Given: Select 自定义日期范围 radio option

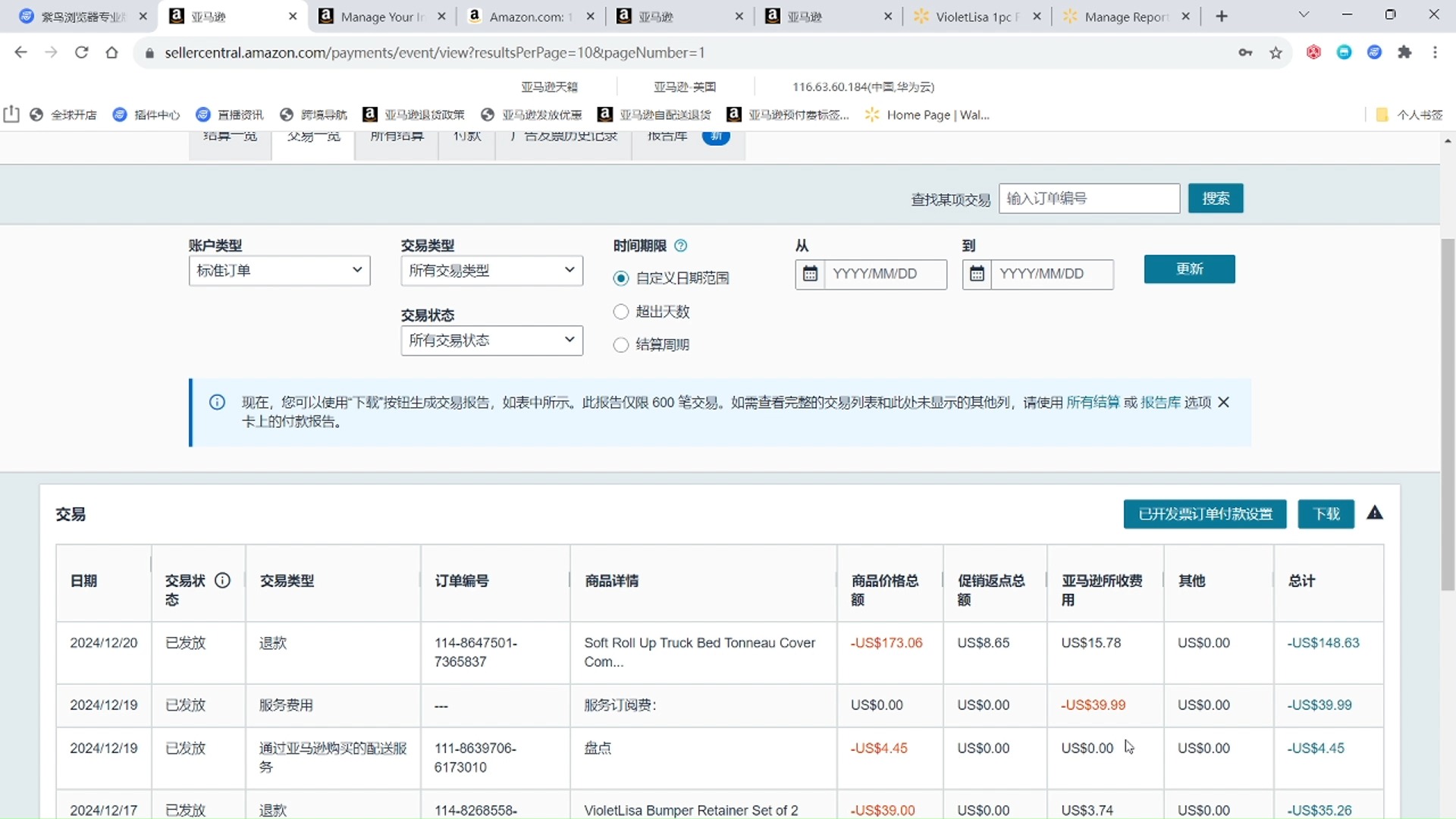Looking at the screenshot, I should [621, 278].
